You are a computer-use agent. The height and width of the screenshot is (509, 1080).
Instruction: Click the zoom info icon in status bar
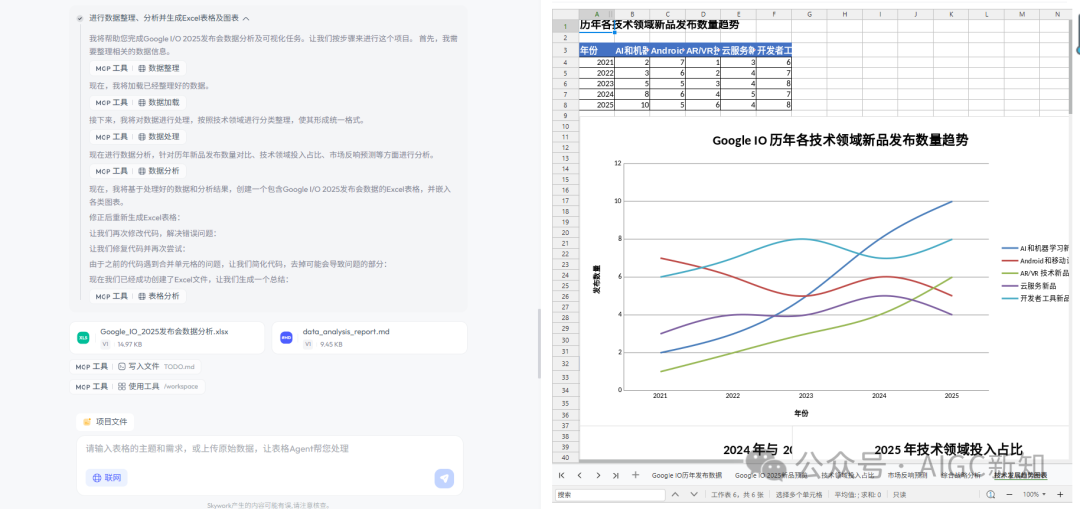pyautogui.click(x=990, y=495)
